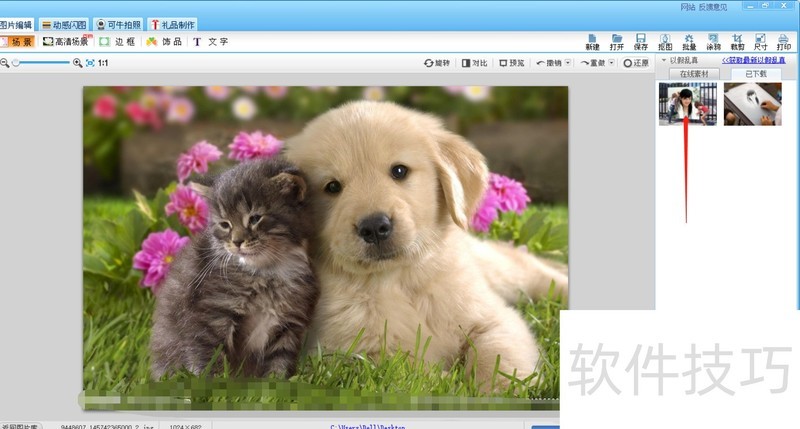
Task: Fit image to window icon
Action: point(90,63)
